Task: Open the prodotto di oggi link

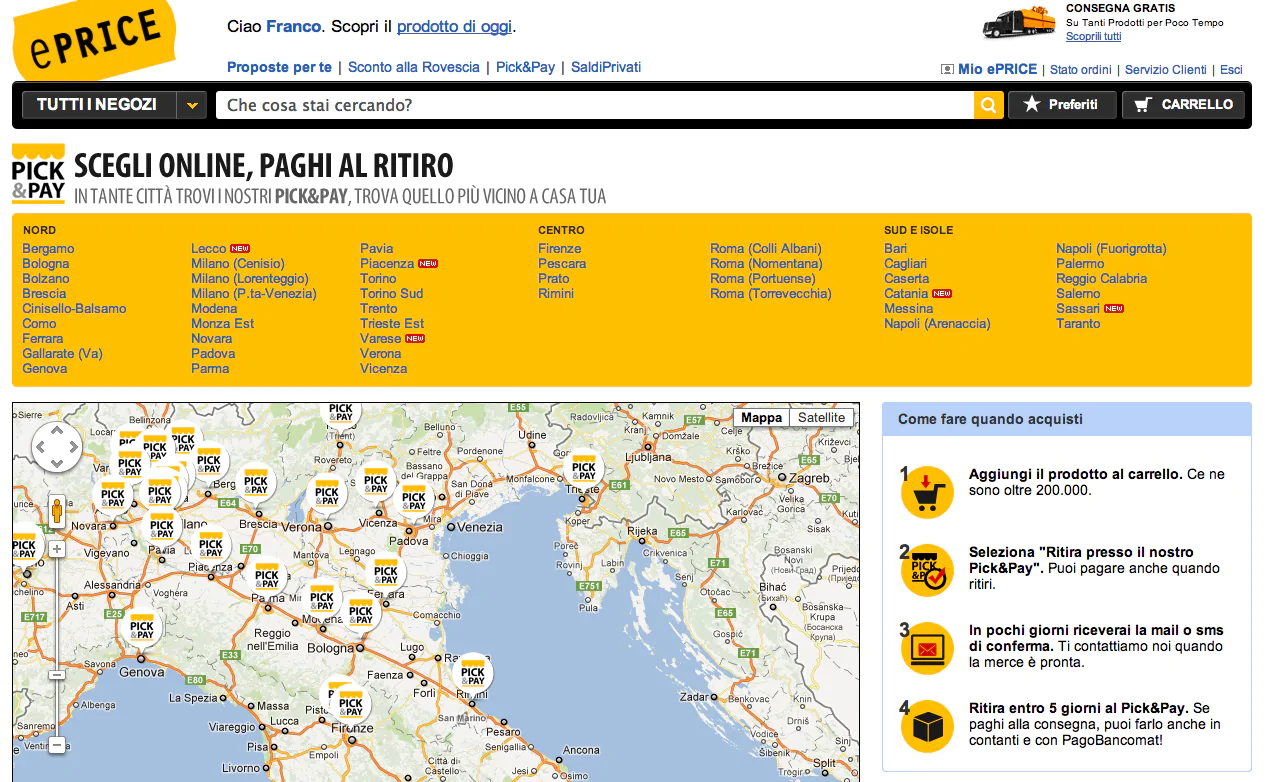Action: (x=454, y=27)
